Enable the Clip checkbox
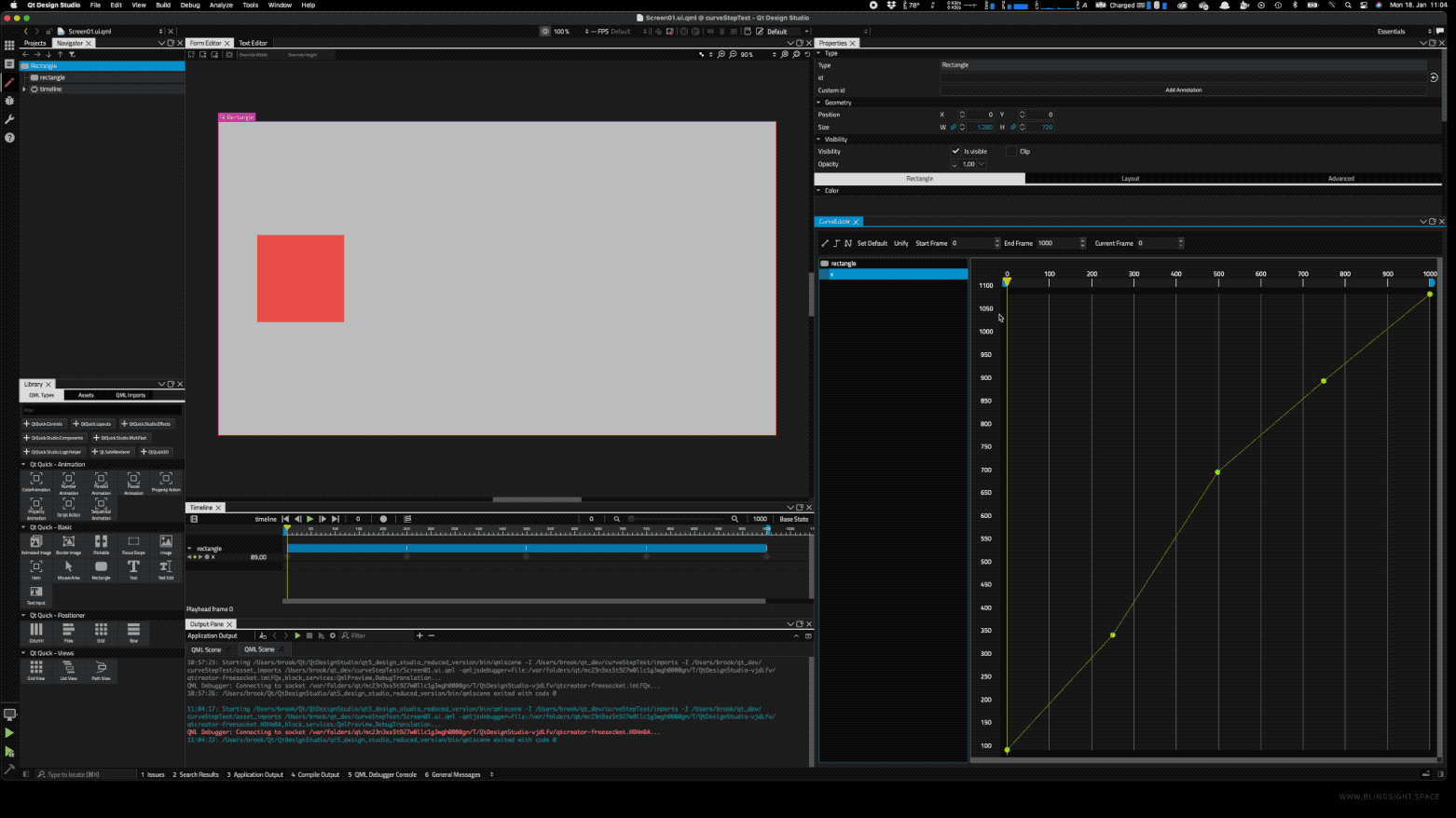The width and height of the screenshot is (1456, 818). click(1011, 151)
